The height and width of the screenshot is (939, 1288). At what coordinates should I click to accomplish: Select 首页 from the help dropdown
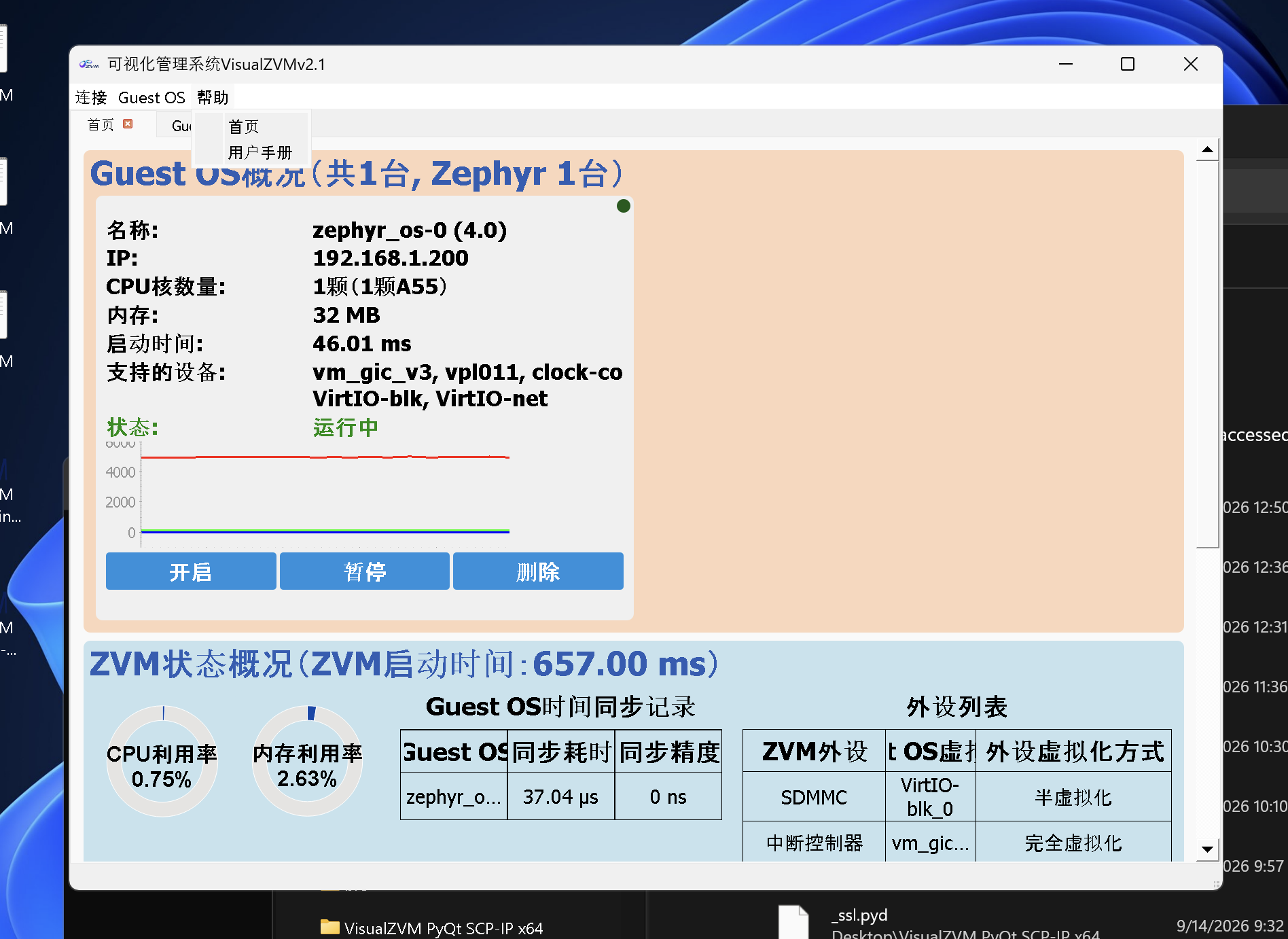pyautogui.click(x=244, y=126)
